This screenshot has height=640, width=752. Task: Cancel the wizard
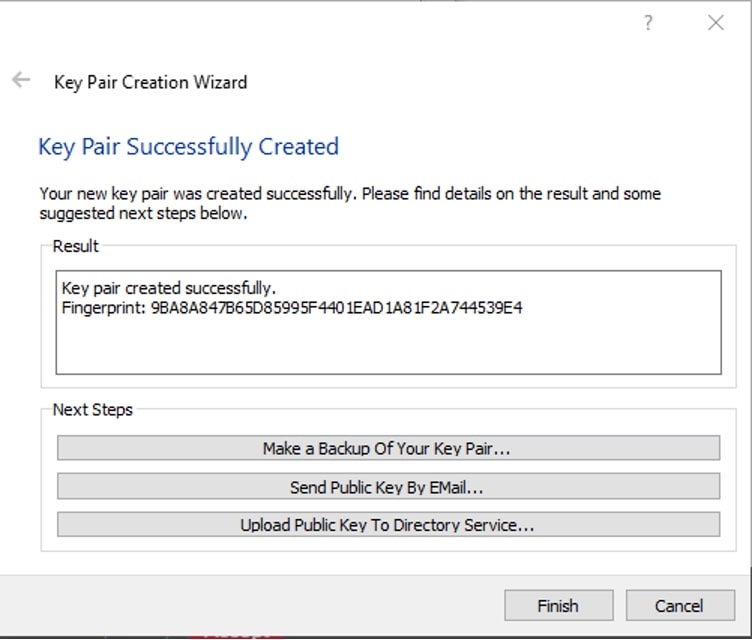pyautogui.click(x=680, y=605)
